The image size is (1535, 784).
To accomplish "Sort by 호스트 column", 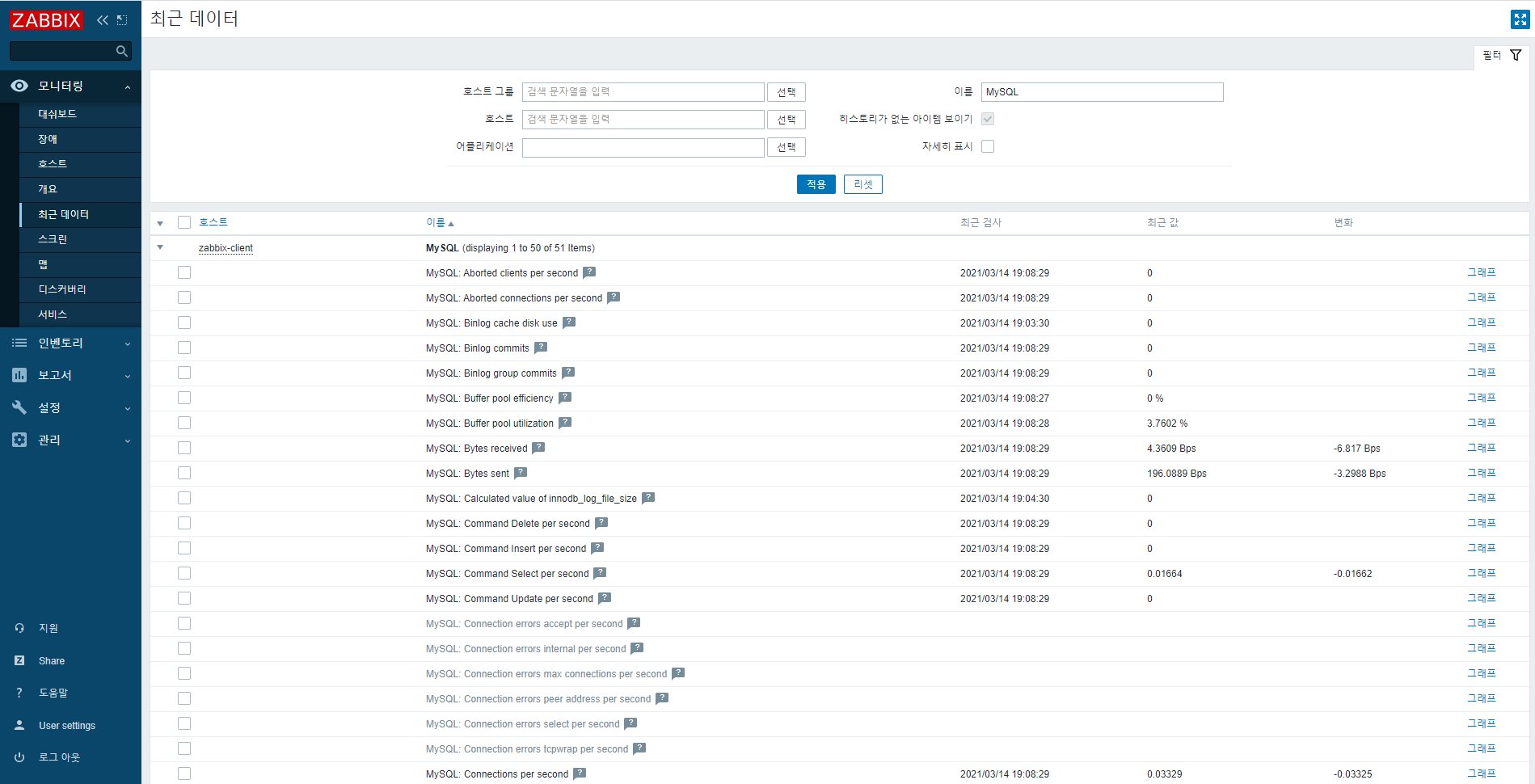I will tap(213, 221).
